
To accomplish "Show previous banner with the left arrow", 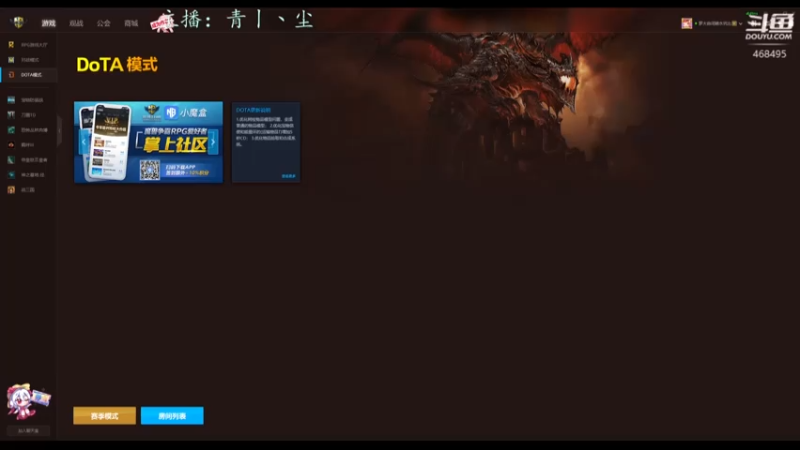I will tap(84, 142).
